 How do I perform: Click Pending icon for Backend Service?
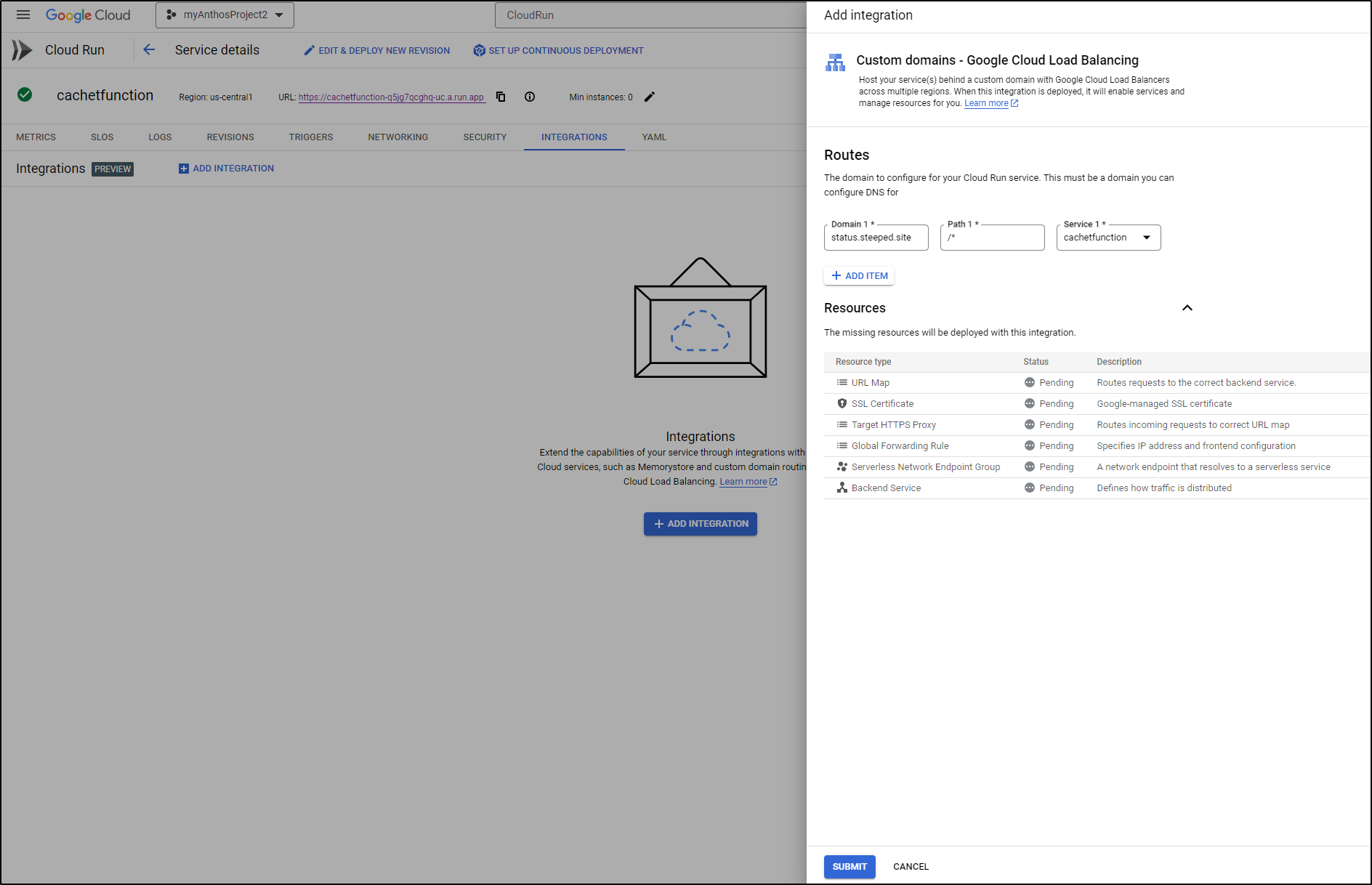click(x=1030, y=488)
